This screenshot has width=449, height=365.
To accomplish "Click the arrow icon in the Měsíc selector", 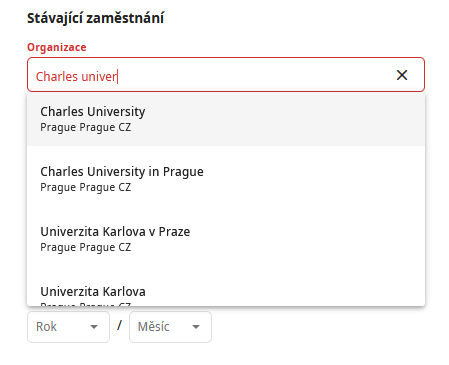I will coord(196,327).
